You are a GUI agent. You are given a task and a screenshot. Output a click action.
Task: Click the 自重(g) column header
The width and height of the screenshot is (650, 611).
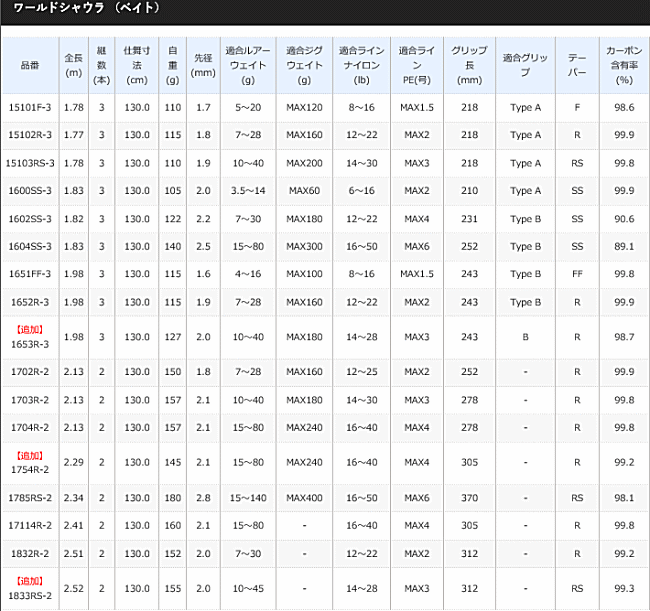click(x=172, y=65)
